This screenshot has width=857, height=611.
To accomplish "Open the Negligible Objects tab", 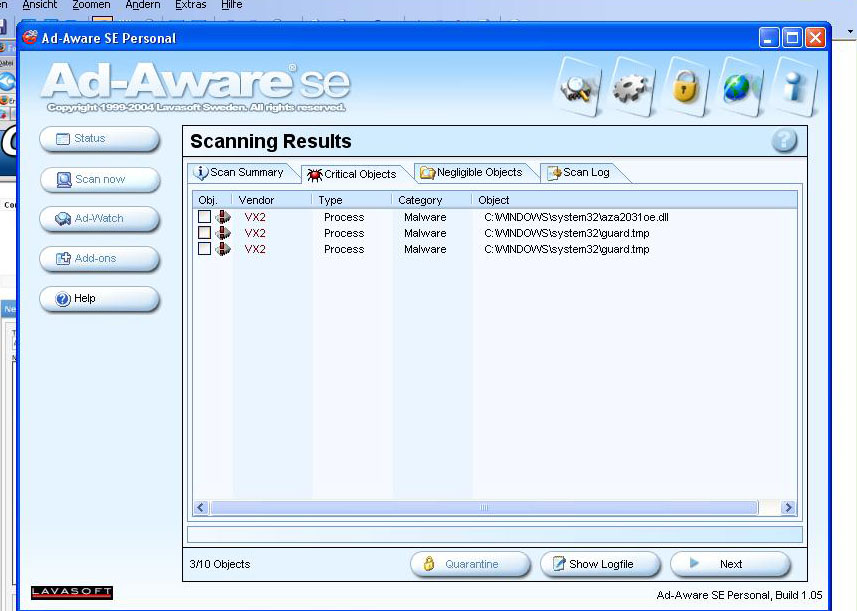I will [472, 172].
